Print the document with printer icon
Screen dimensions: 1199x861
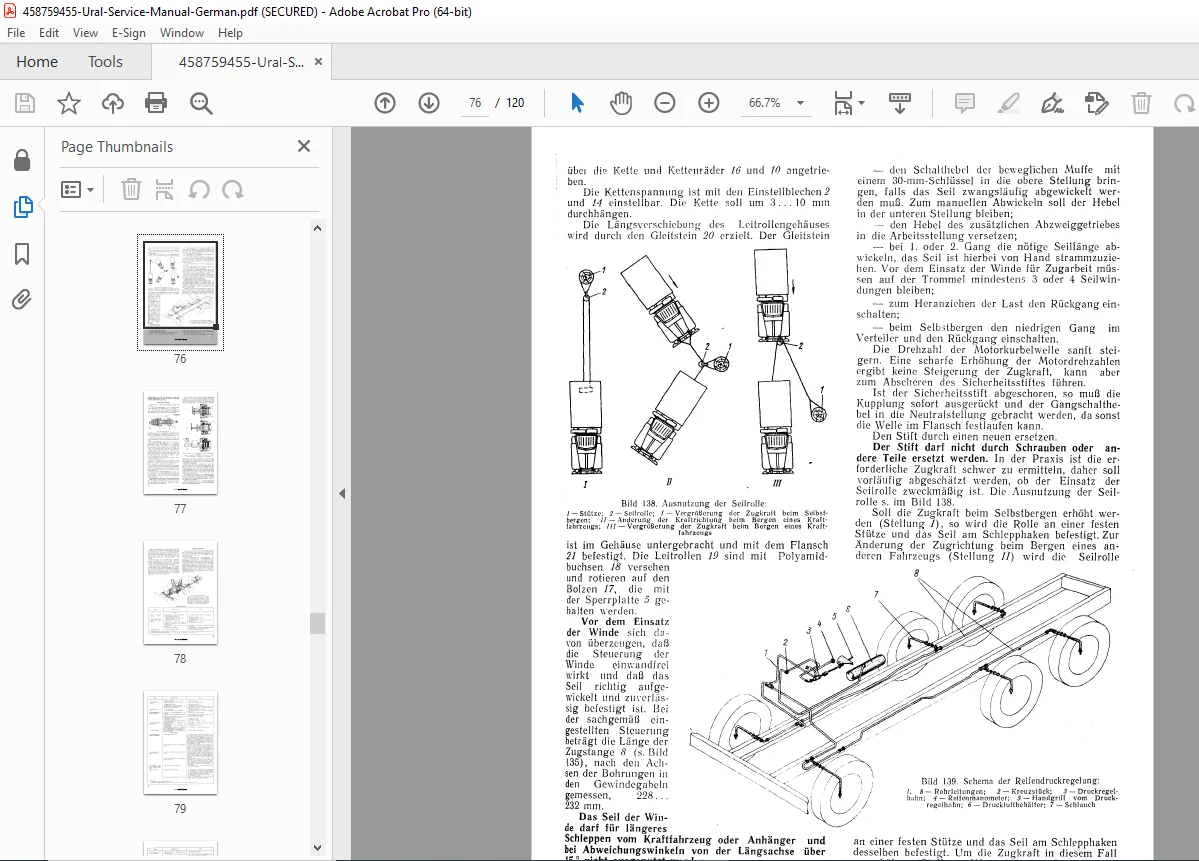tap(156, 102)
